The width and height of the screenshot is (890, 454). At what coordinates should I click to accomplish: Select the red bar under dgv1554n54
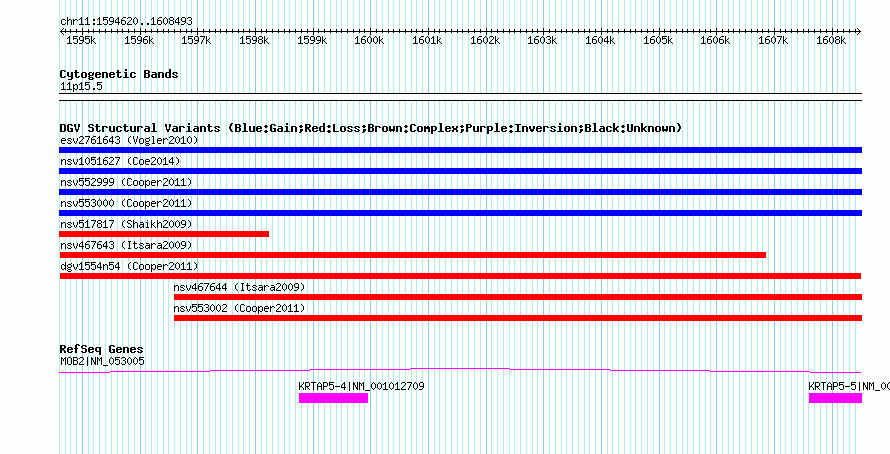(x=460, y=276)
